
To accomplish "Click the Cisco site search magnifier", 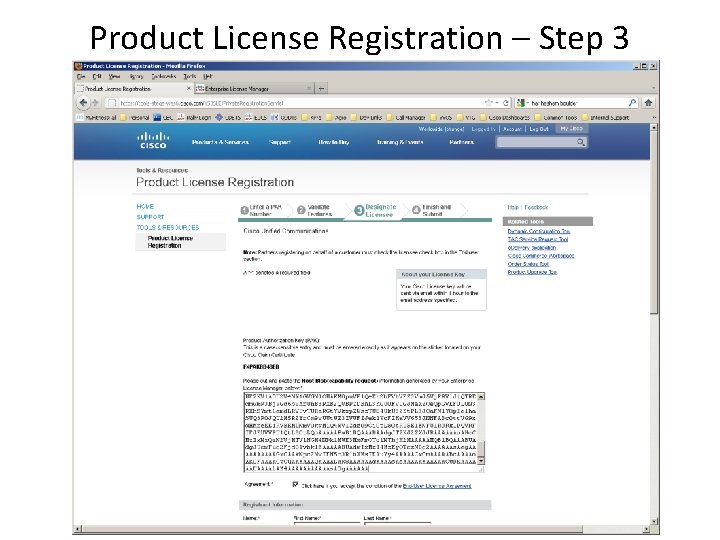I will coord(581,142).
